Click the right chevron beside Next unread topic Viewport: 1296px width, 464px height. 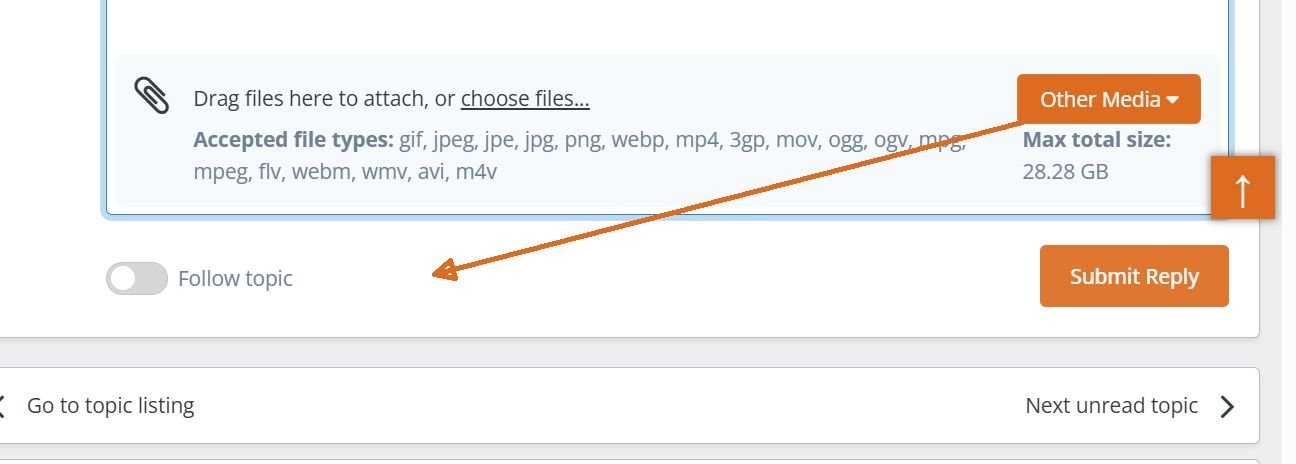coord(1227,406)
